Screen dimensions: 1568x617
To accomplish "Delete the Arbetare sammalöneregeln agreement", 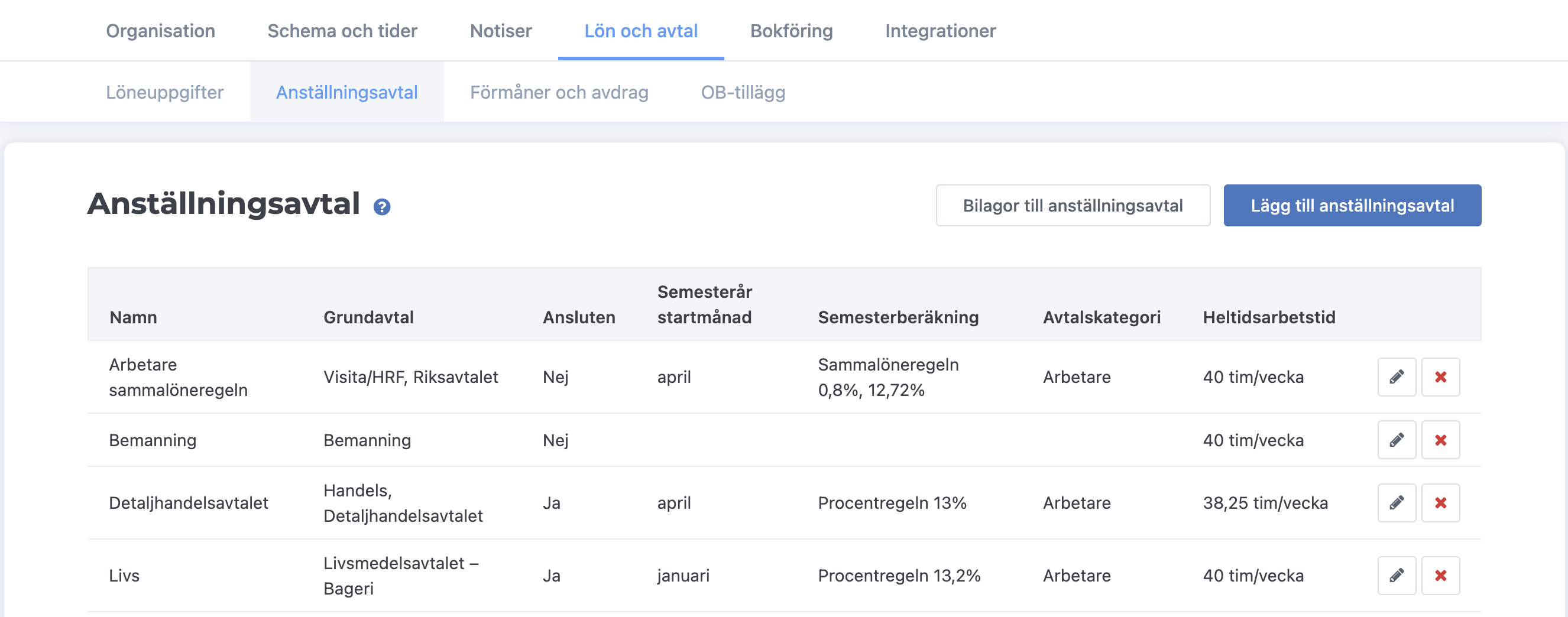I will click(1440, 377).
